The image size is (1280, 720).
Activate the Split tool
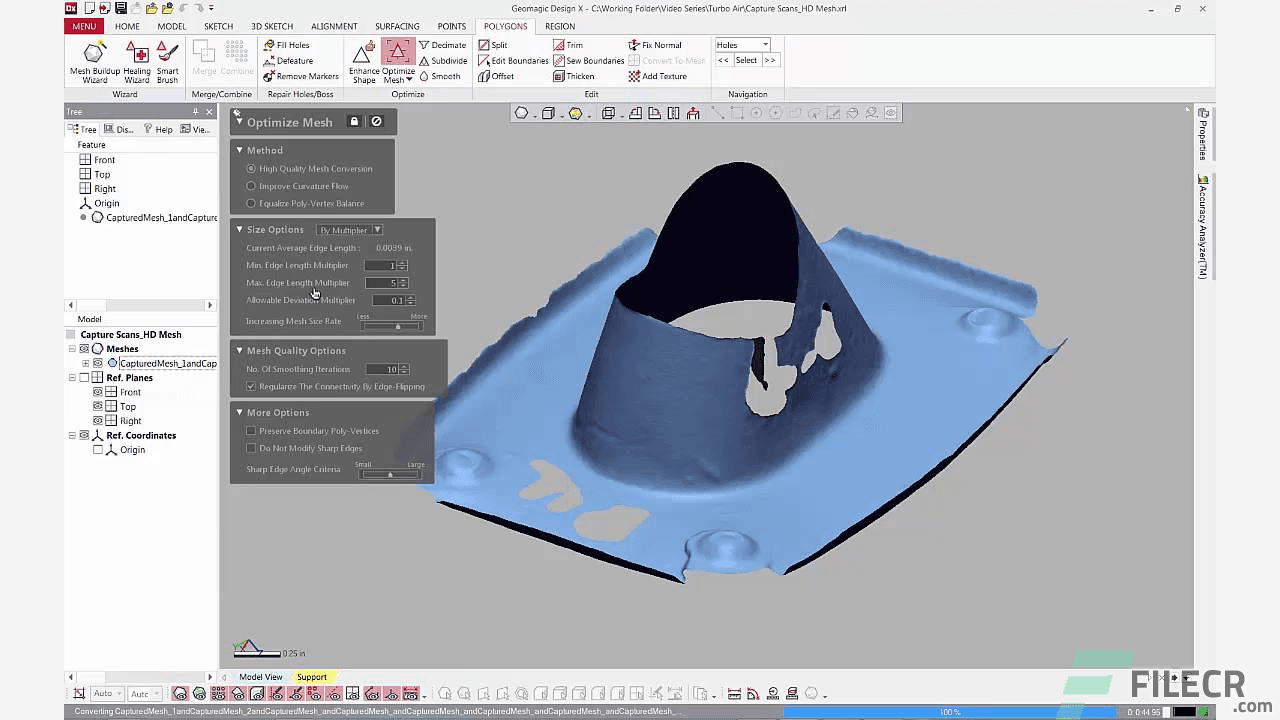[496, 44]
